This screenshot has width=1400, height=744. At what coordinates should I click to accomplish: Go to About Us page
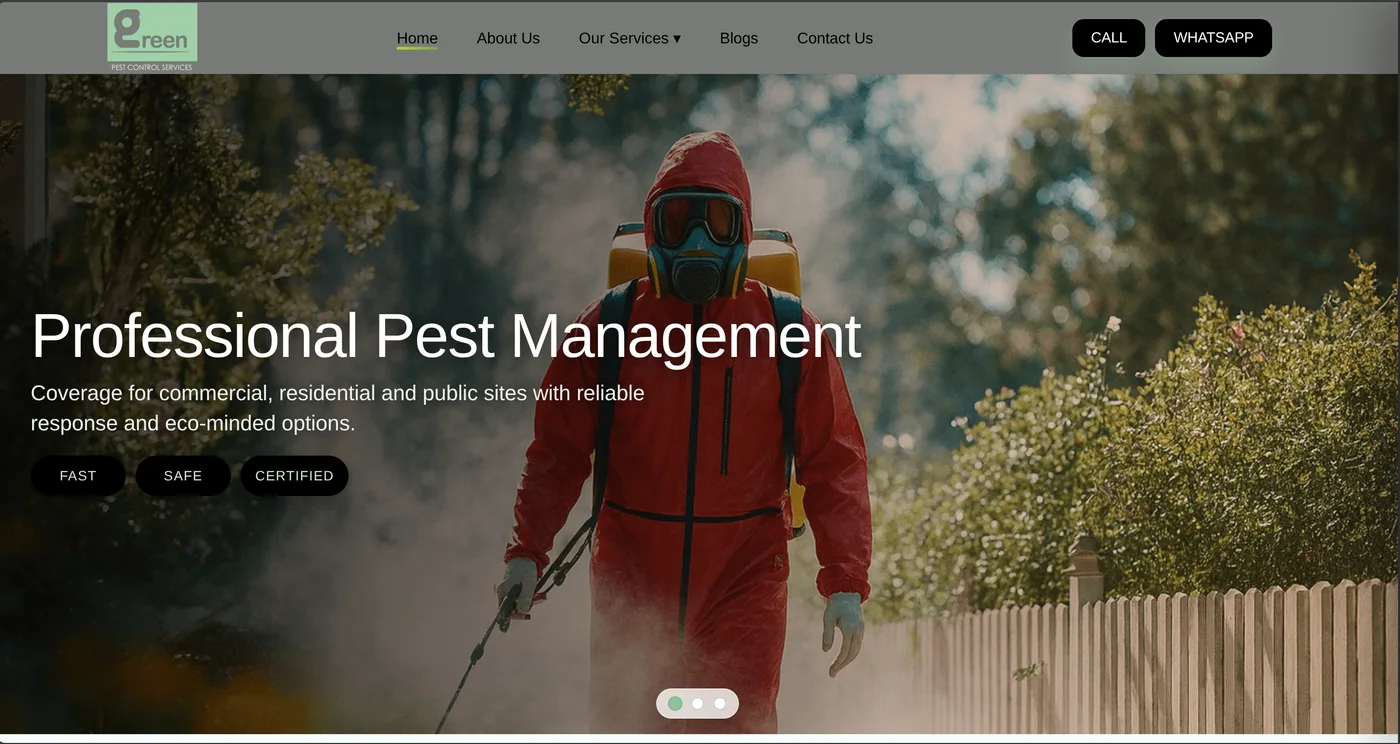tap(508, 38)
